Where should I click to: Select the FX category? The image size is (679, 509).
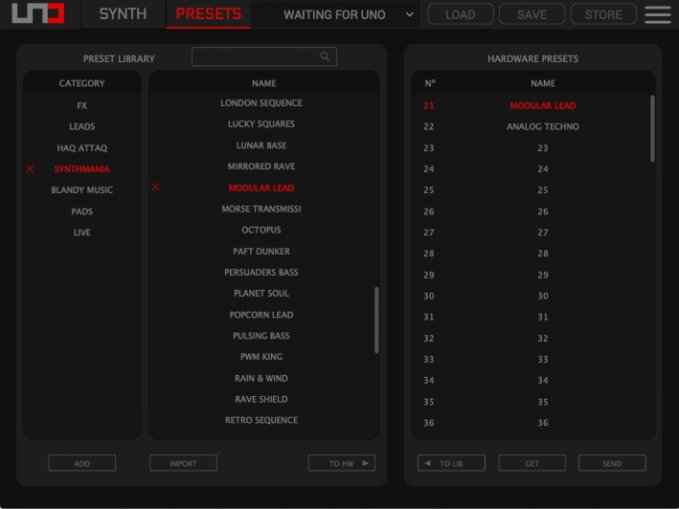point(82,105)
